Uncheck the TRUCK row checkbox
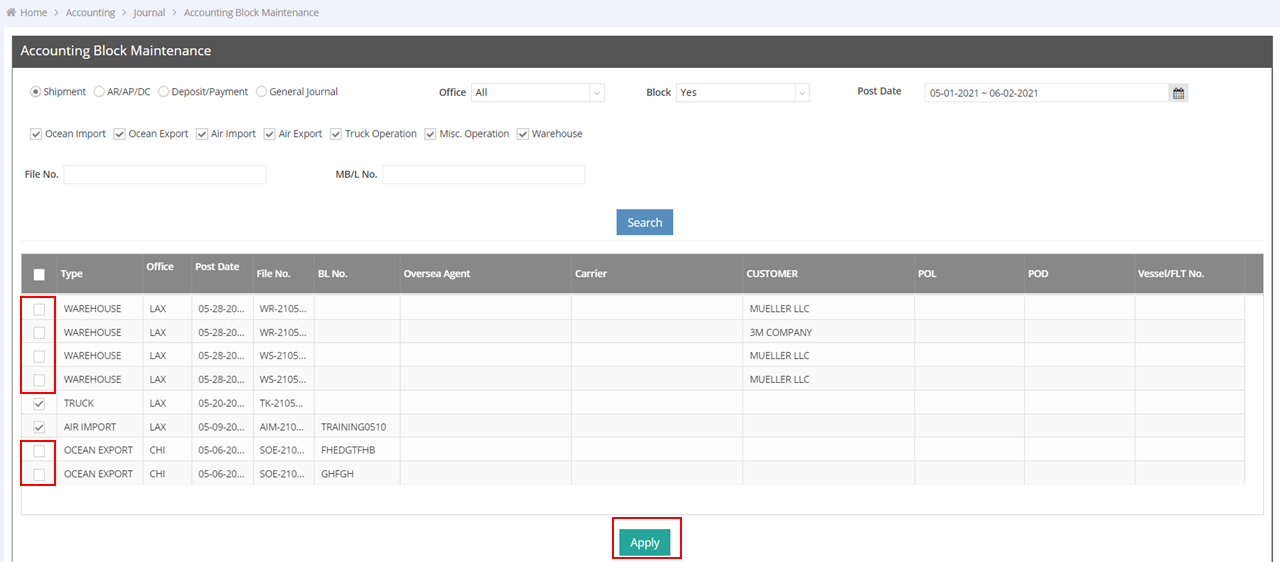The width and height of the screenshot is (1280, 562). (x=39, y=404)
